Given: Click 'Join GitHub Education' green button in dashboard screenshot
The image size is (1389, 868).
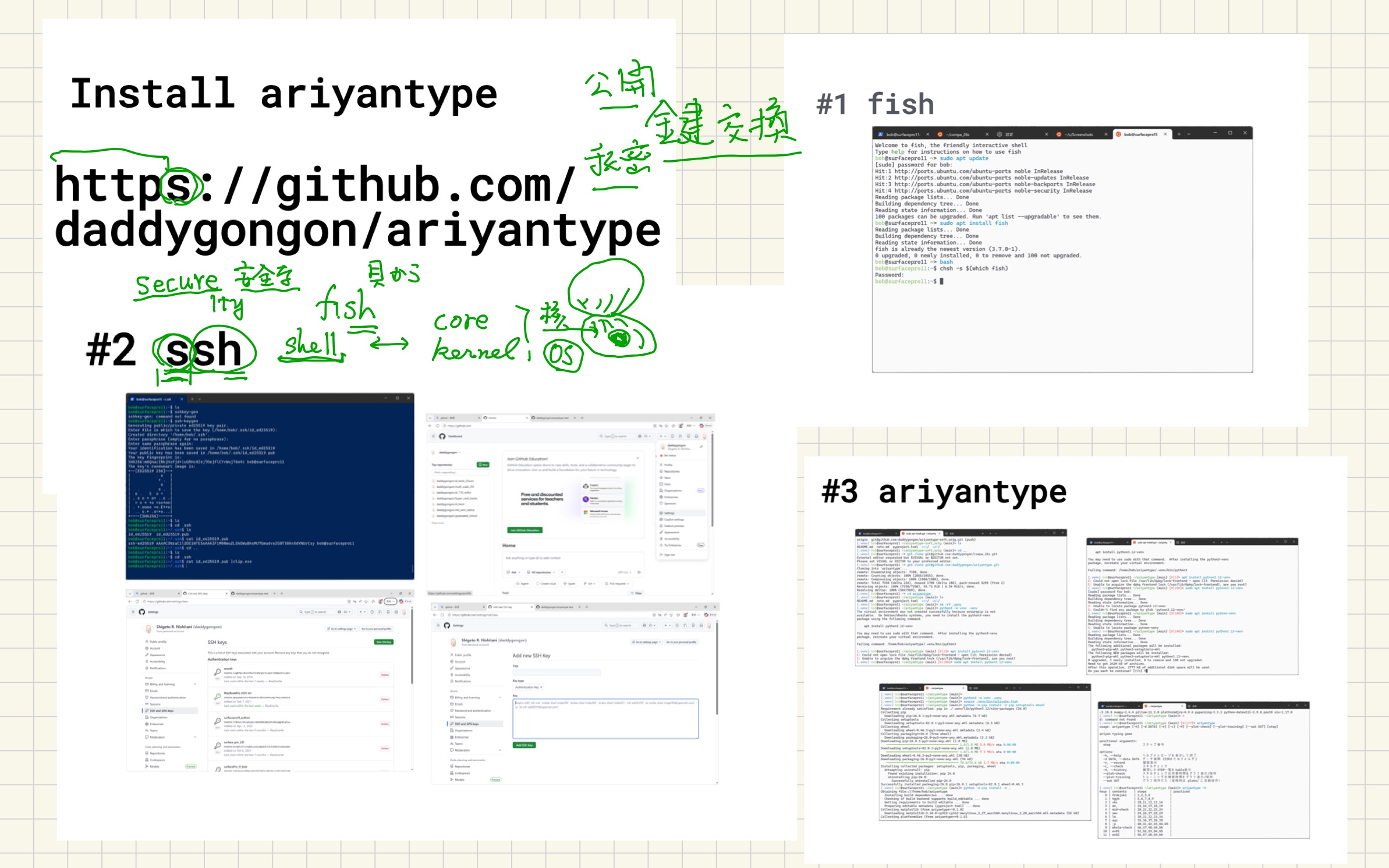Looking at the screenshot, I should point(525,530).
